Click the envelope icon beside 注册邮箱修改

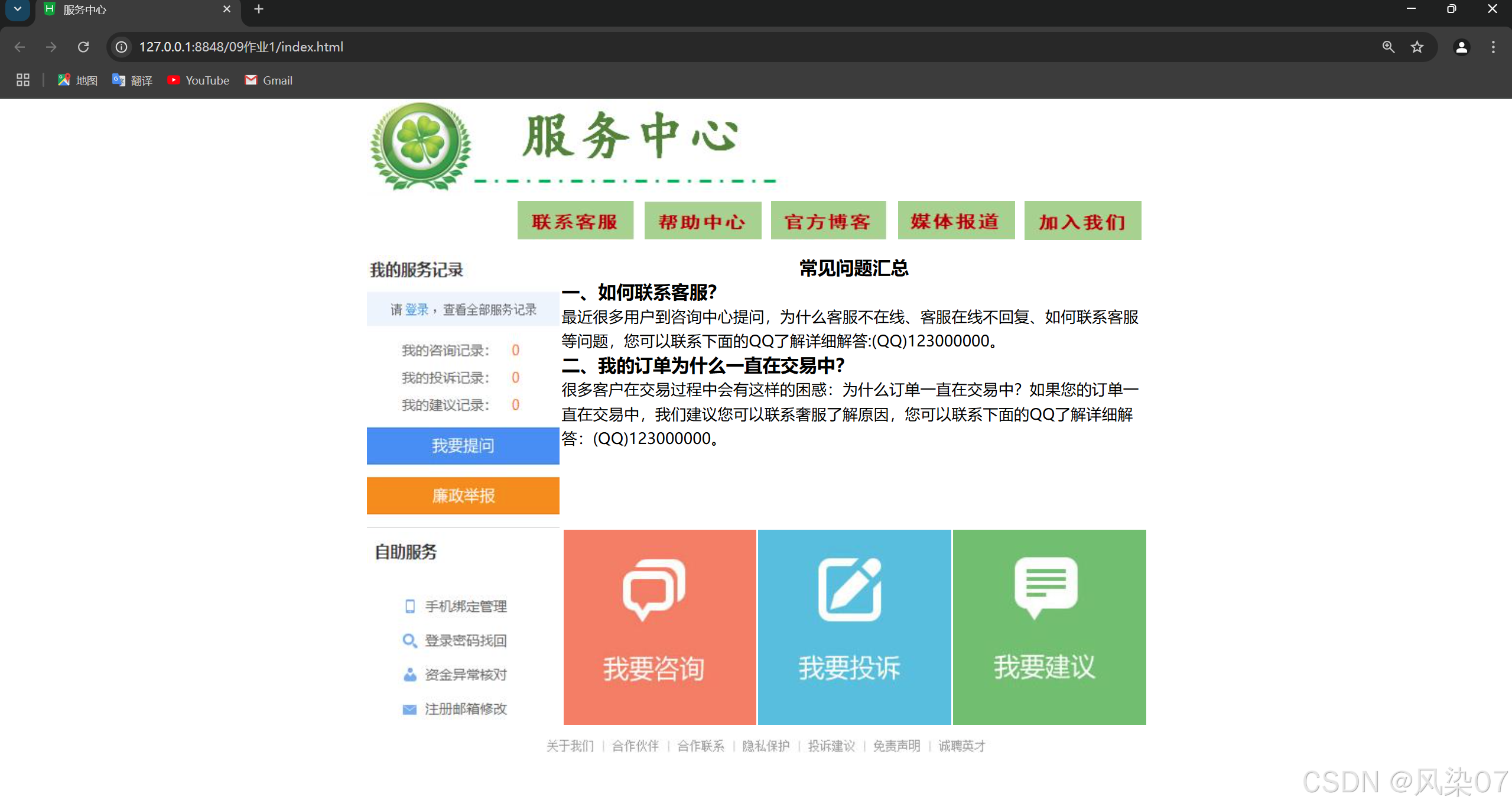409,709
